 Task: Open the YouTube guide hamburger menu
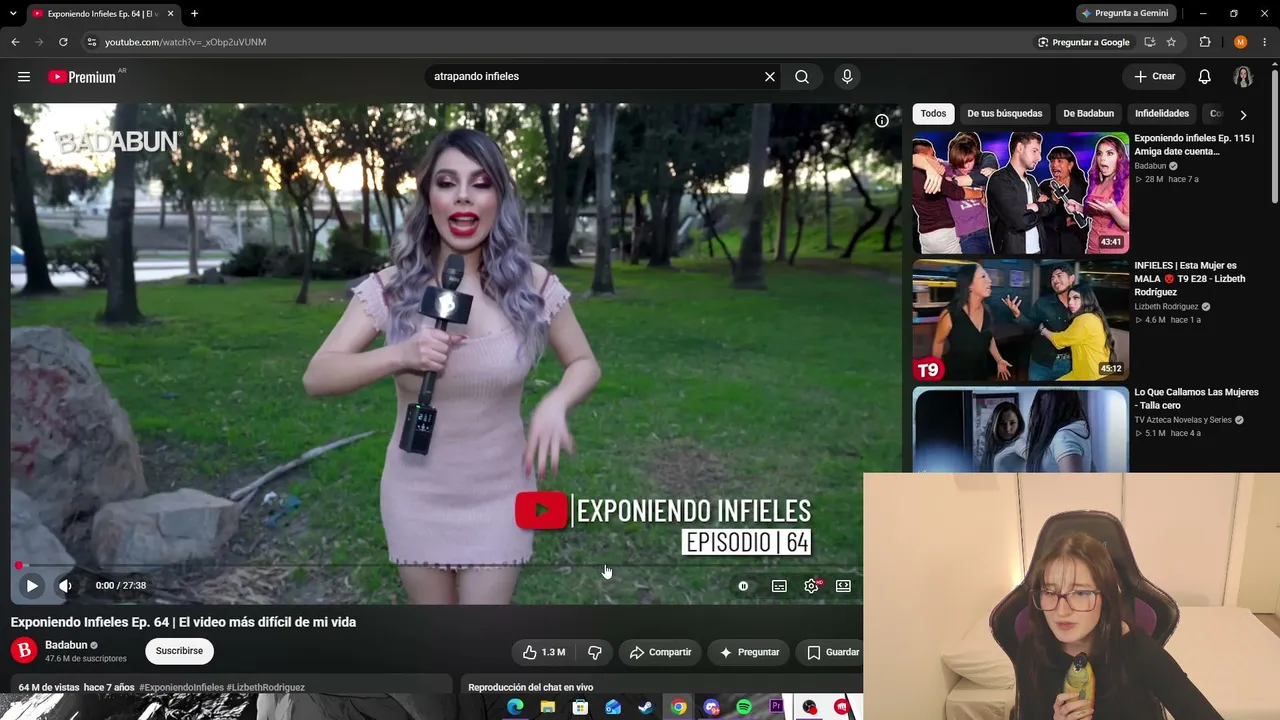[24, 77]
